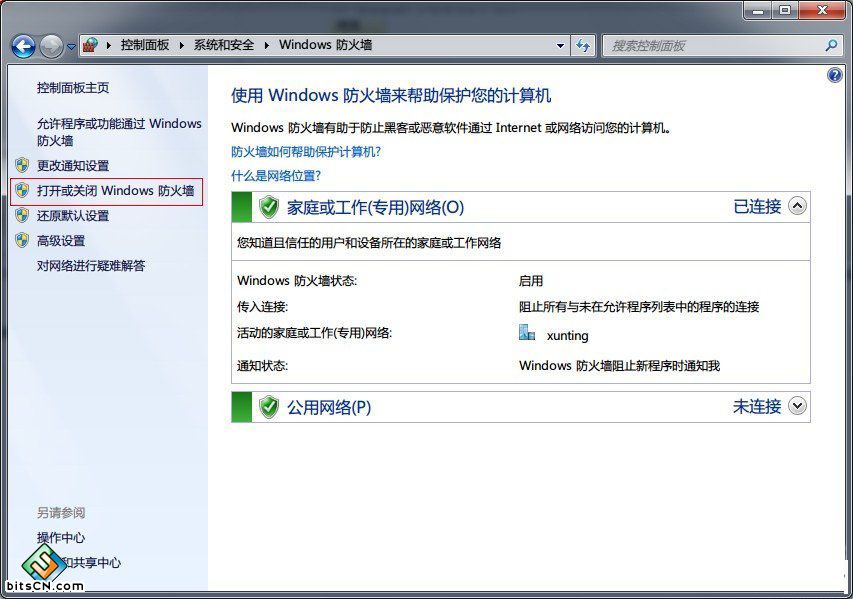Viewport: 853px width, 599px height.
Task: Select 系统和安全 in the address breadcrumb
Action: coord(224,45)
